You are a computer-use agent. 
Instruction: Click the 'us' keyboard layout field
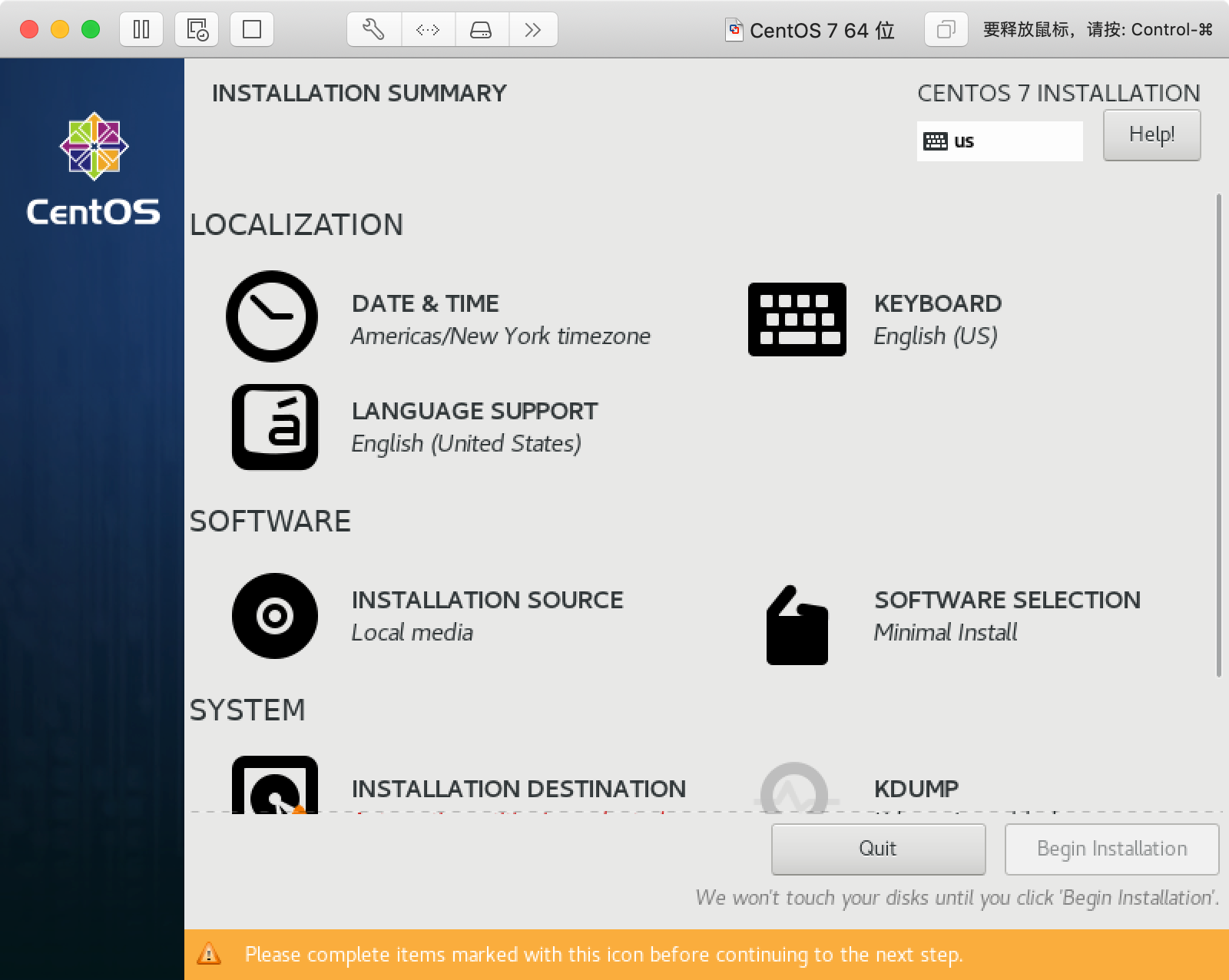tap(999, 141)
